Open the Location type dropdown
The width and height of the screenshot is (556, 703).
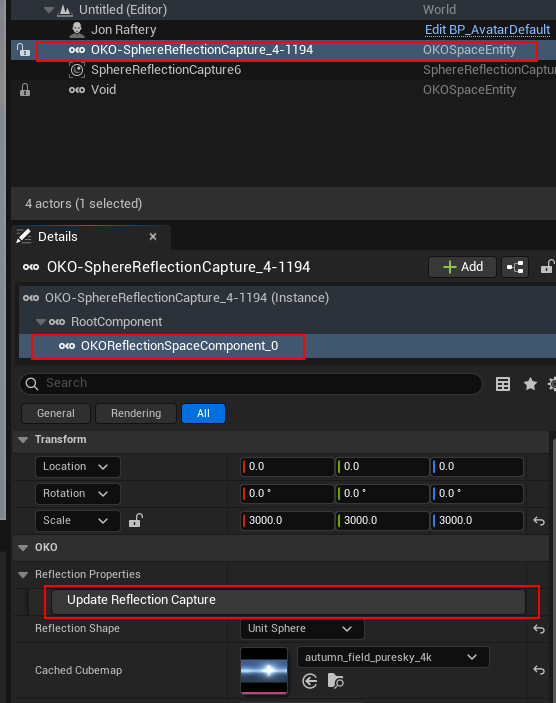pyautogui.click(x=78, y=467)
